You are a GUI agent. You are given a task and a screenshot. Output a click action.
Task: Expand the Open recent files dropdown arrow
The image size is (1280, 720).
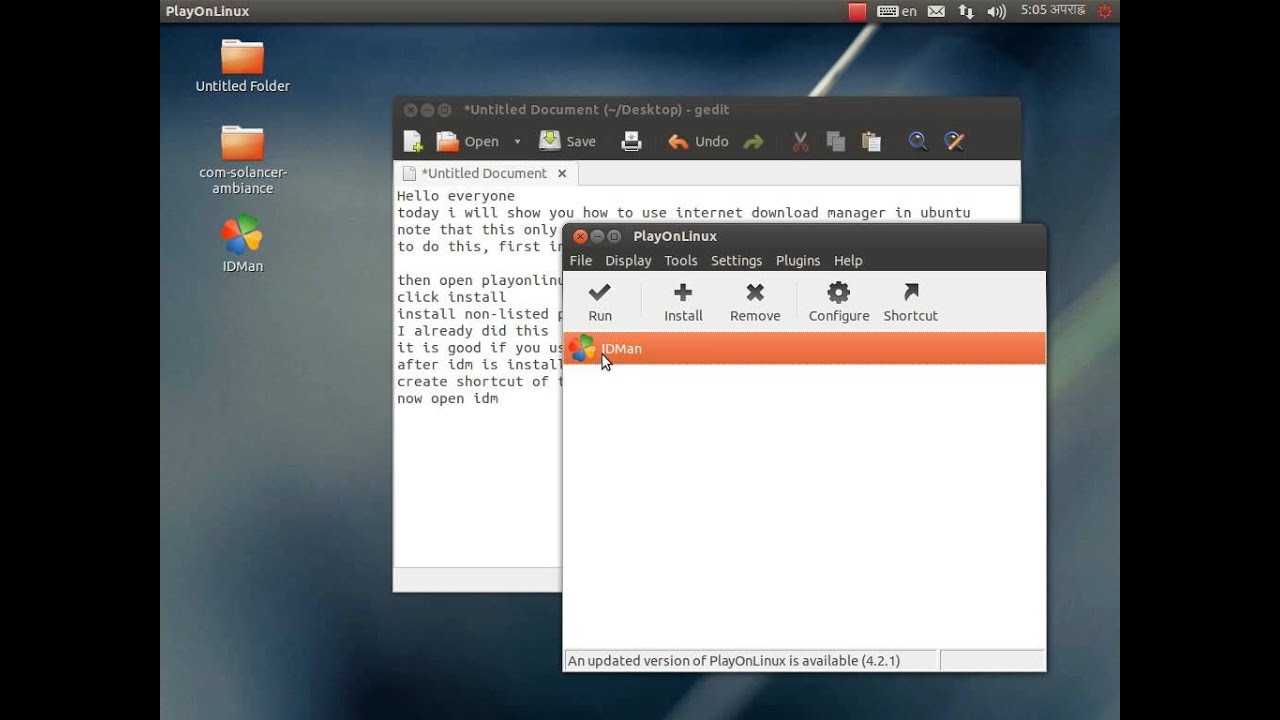(517, 142)
